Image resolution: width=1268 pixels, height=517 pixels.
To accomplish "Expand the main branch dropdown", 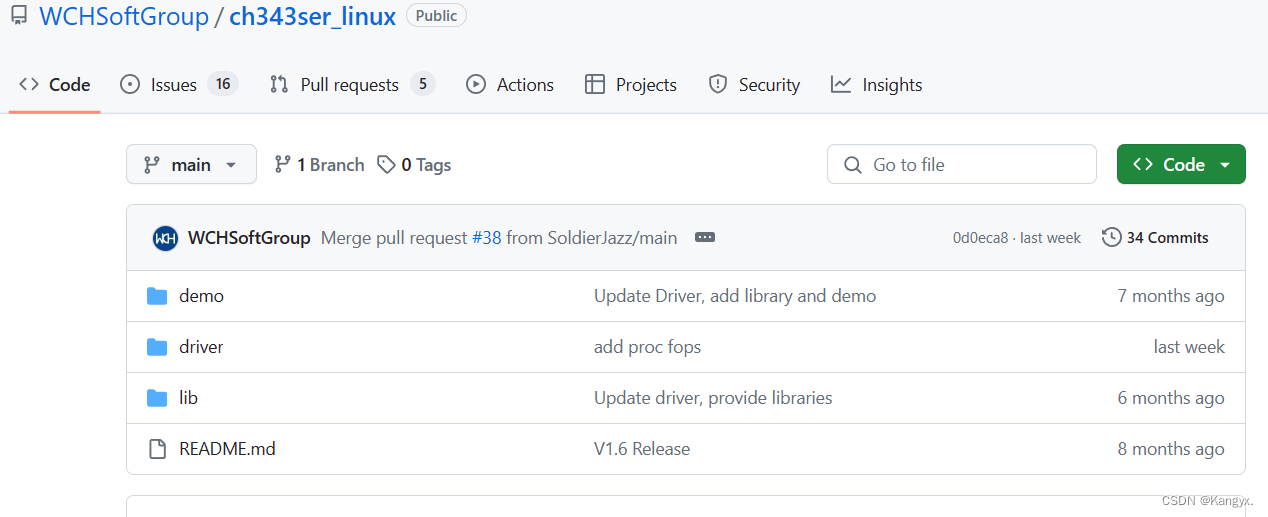I will pyautogui.click(x=191, y=165).
